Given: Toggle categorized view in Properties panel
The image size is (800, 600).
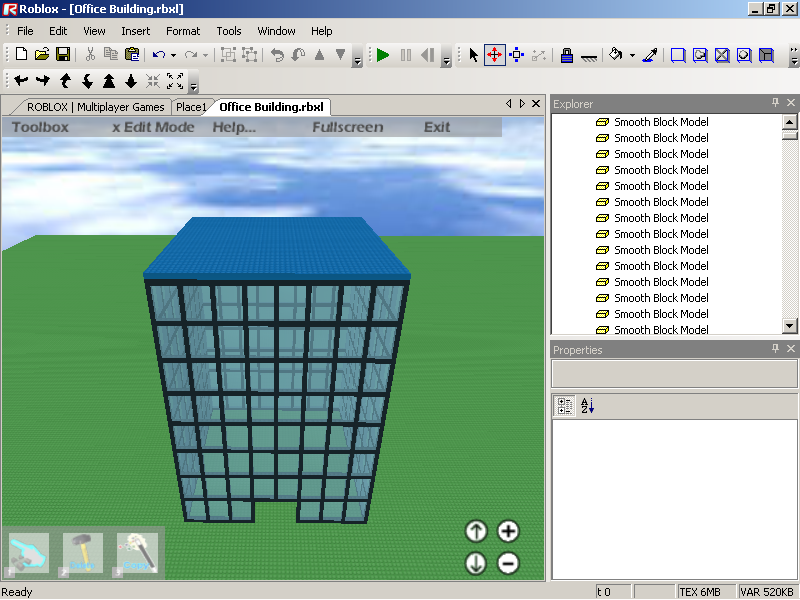Looking at the screenshot, I should [565, 405].
